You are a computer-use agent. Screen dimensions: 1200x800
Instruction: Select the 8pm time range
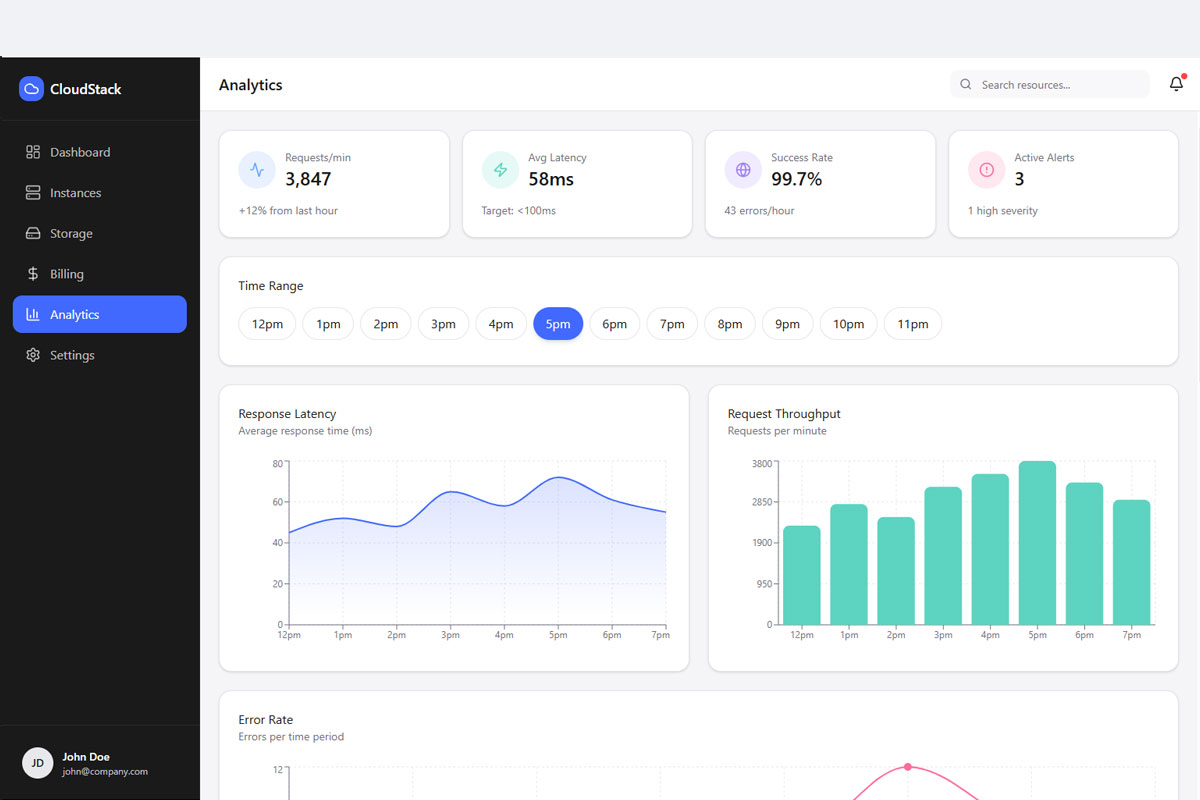click(730, 324)
